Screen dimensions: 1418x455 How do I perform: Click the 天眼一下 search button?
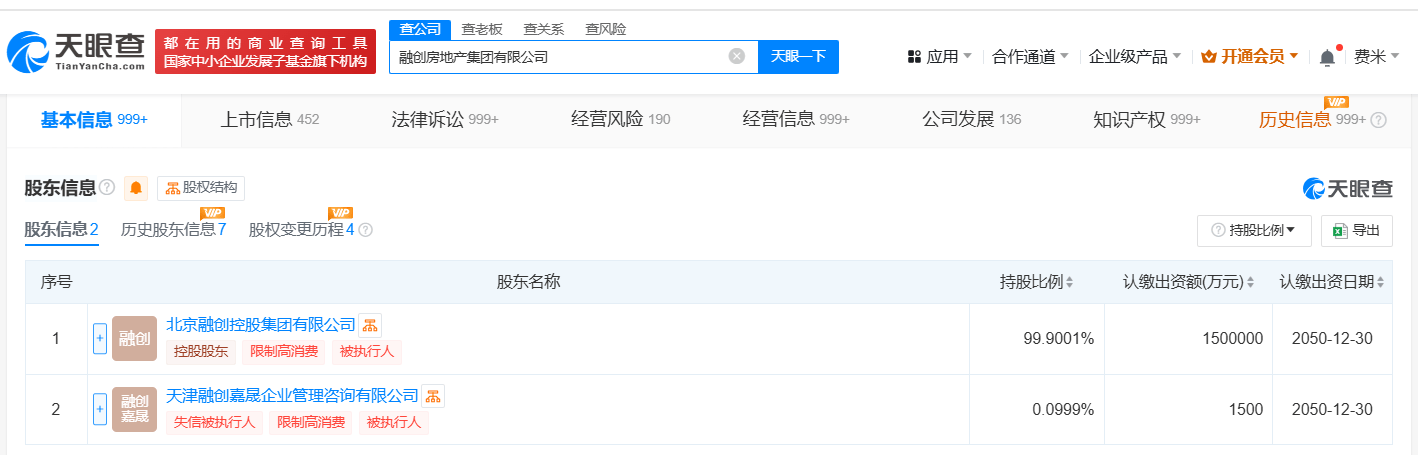tap(798, 57)
